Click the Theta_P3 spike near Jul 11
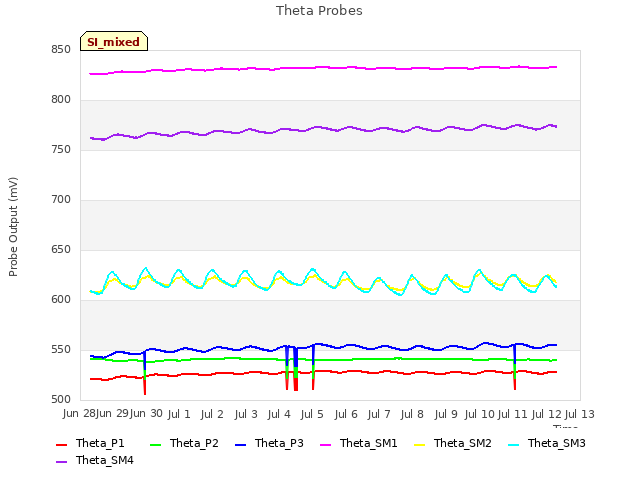 coord(515,354)
